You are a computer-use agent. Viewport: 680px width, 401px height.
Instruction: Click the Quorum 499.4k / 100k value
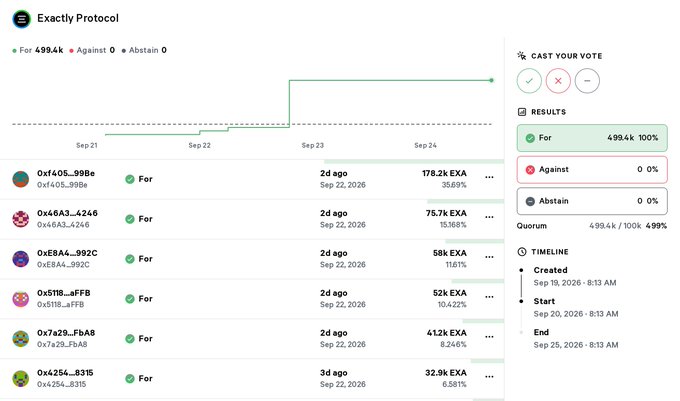tap(615, 226)
